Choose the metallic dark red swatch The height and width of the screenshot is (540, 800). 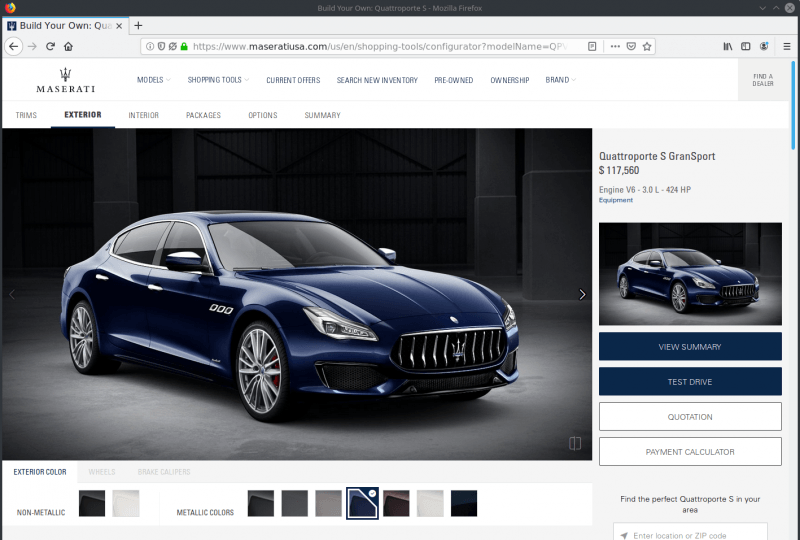click(x=396, y=503)
